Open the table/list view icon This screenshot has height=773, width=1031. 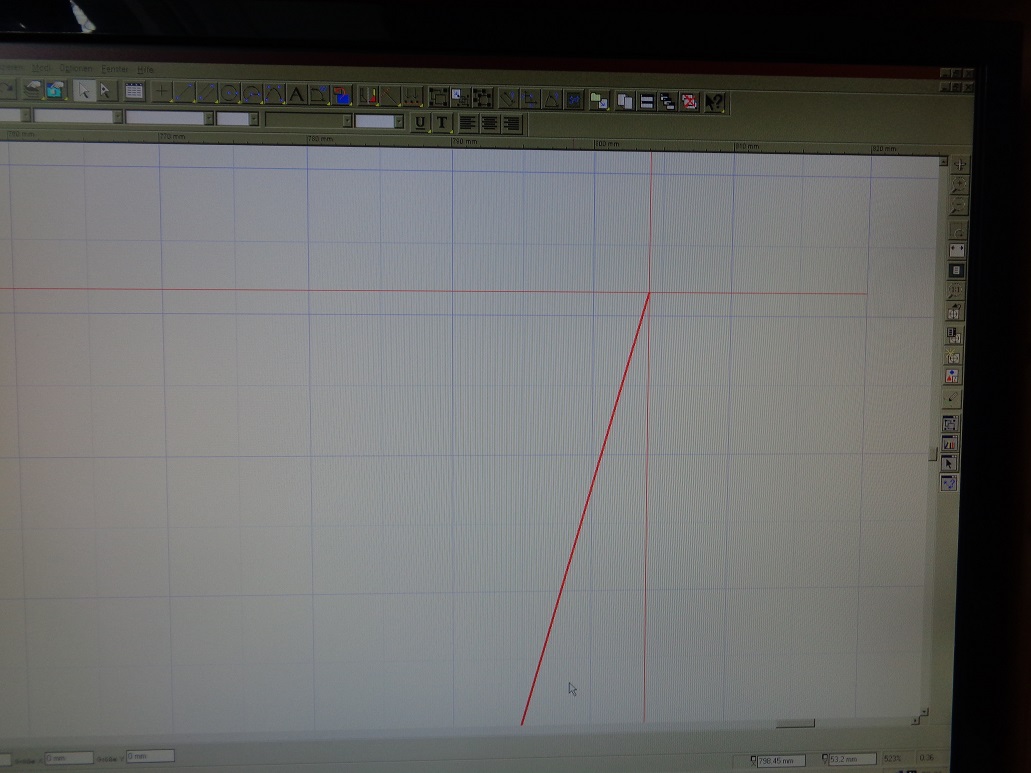click(x=134, y=92)
